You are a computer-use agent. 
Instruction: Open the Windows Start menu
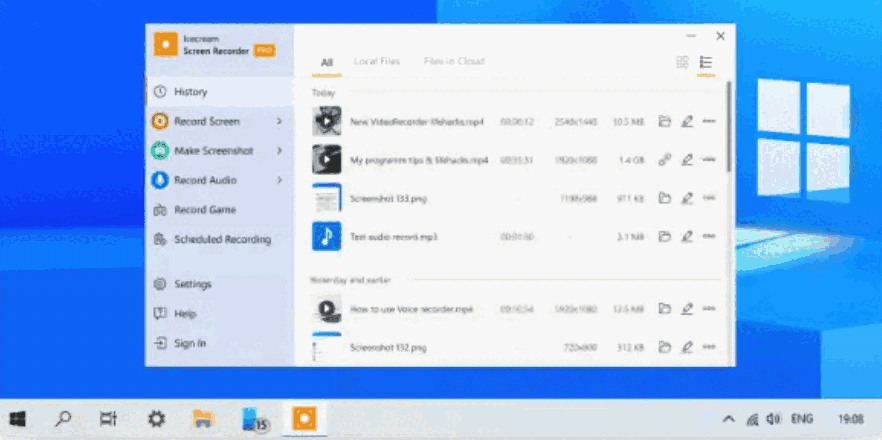click(17, 419)
